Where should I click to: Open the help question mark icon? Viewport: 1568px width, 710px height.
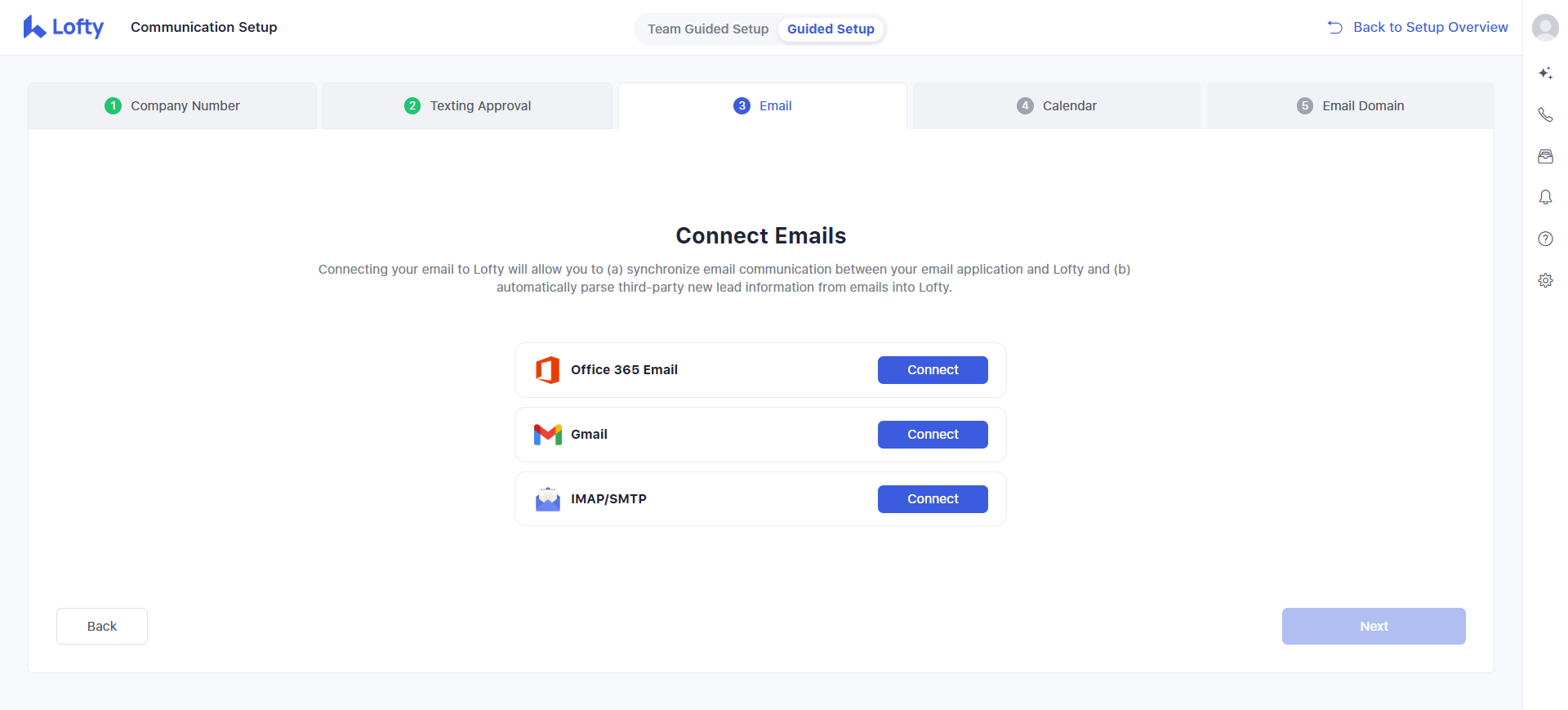[1545, 239]
